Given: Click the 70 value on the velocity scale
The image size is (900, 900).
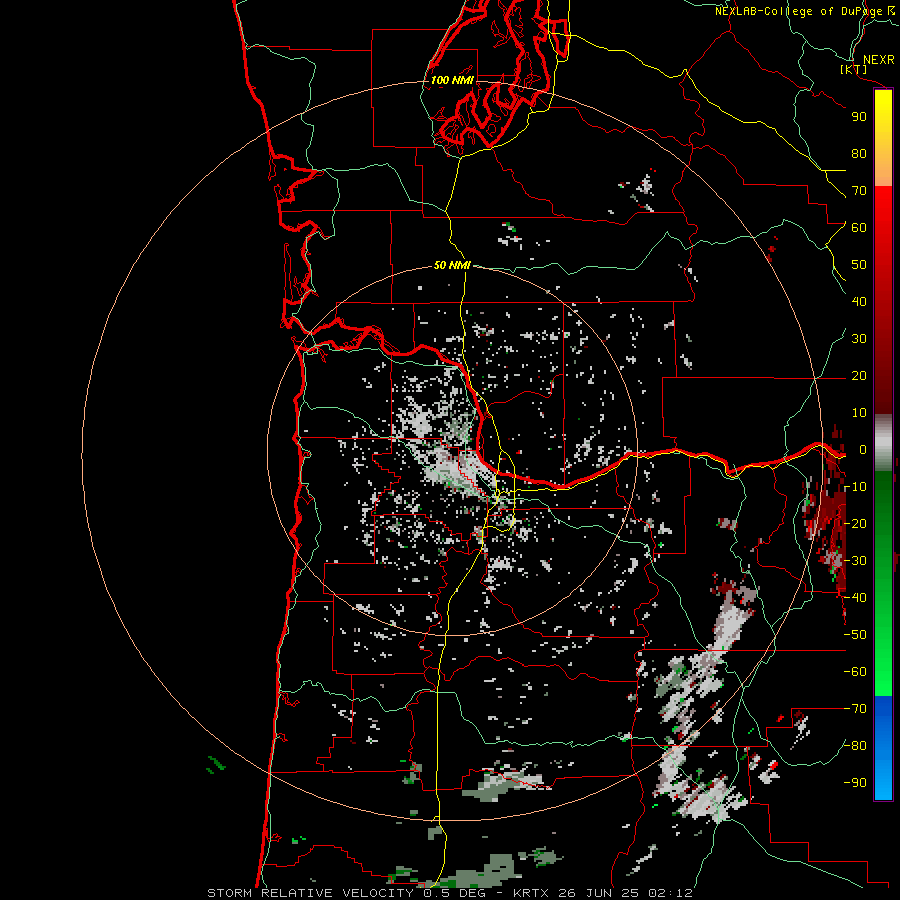Looking at the screenshot, I should tap(859, 191).
